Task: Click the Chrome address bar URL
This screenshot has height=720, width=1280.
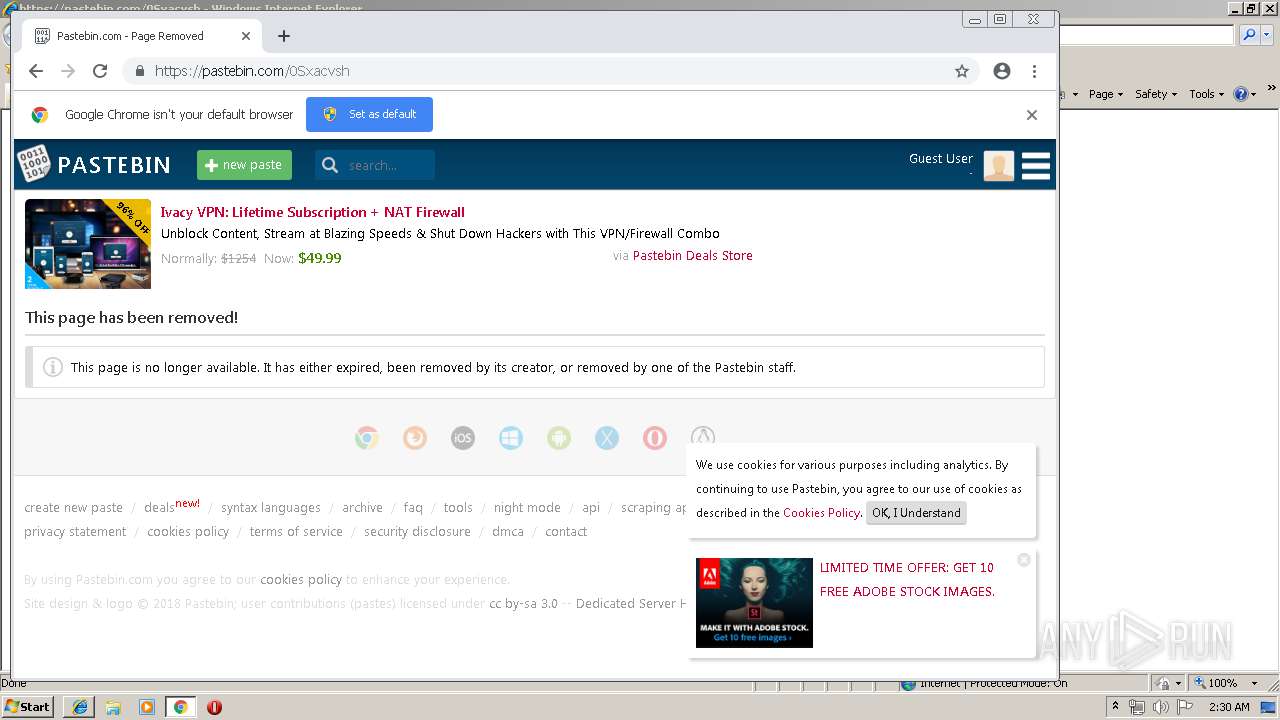Action: coord(252,71)
